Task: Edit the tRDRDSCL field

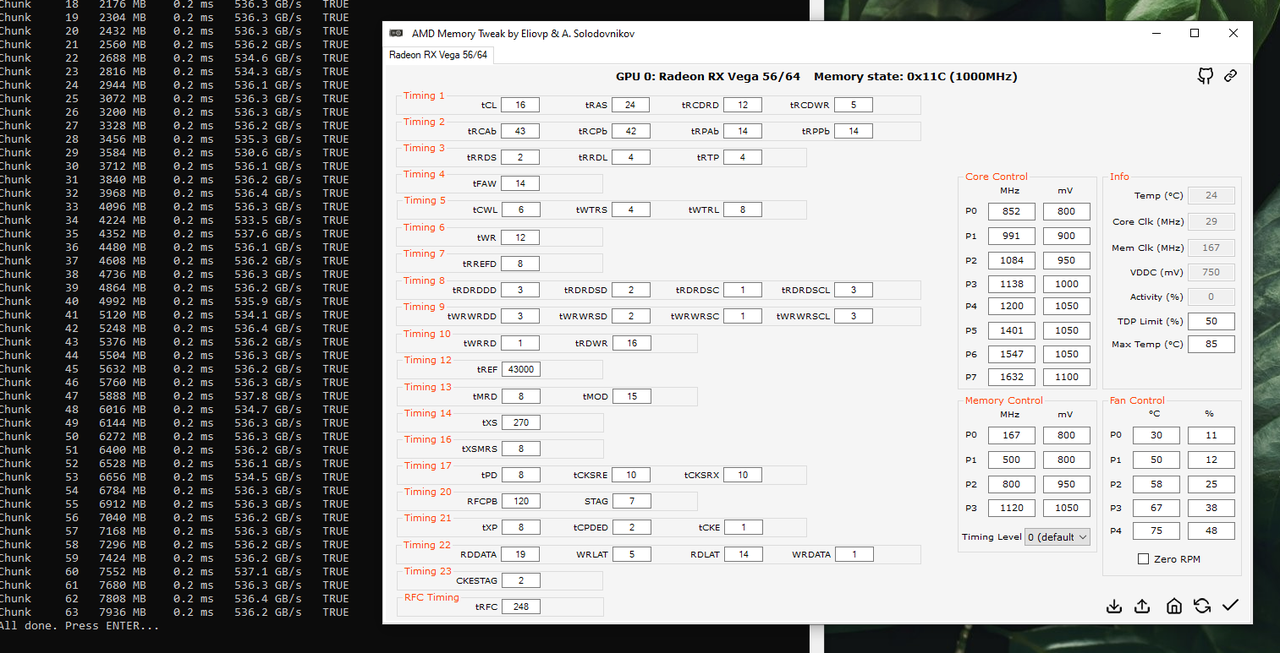Action: click(853, 290)
